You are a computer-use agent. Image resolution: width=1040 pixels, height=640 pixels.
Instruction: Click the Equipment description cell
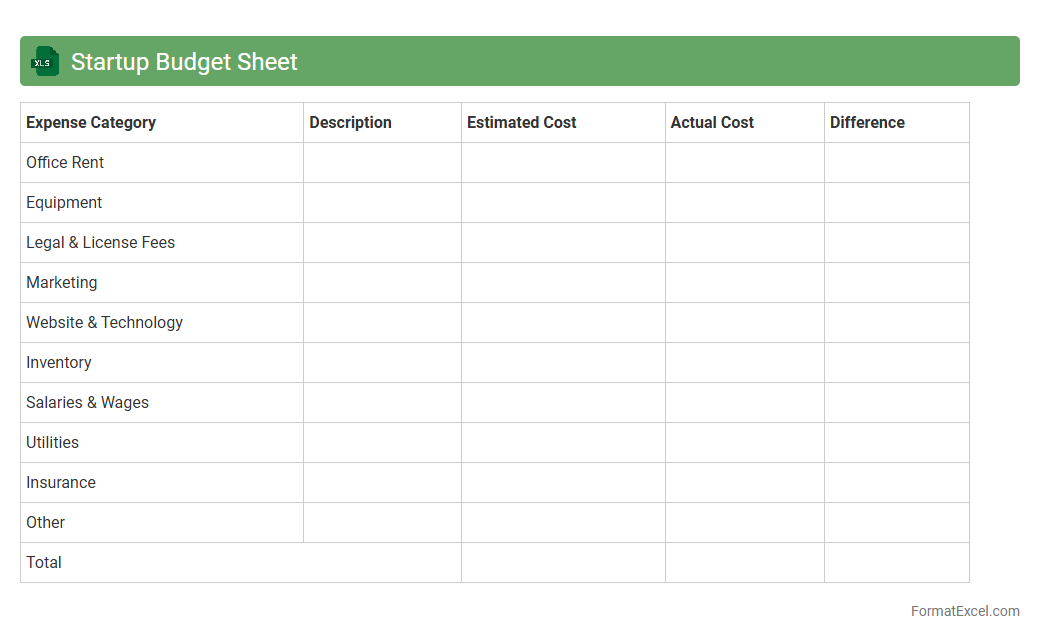click(382, 202)
